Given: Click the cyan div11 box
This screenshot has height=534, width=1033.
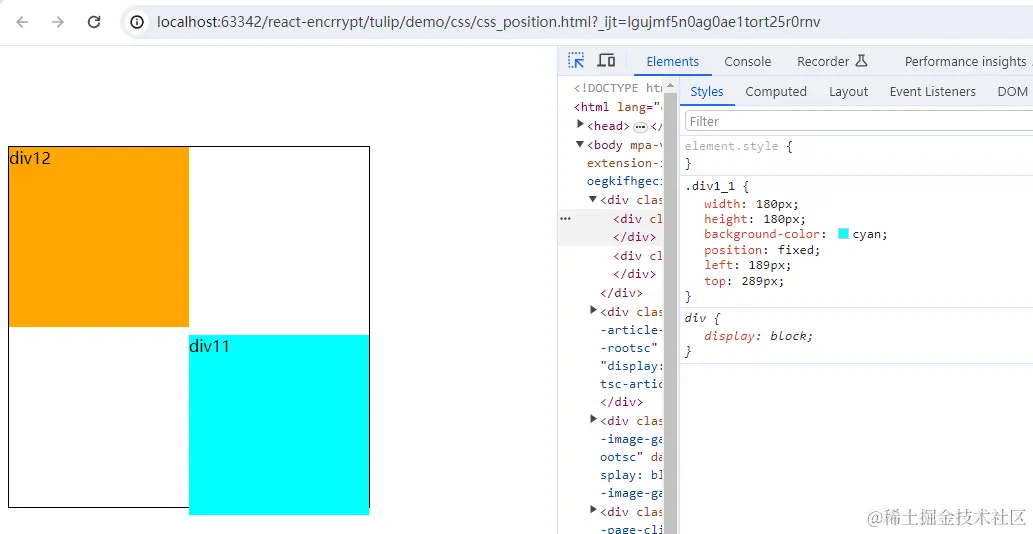Looking at the screenshot, I should click(x=279, y=425).
